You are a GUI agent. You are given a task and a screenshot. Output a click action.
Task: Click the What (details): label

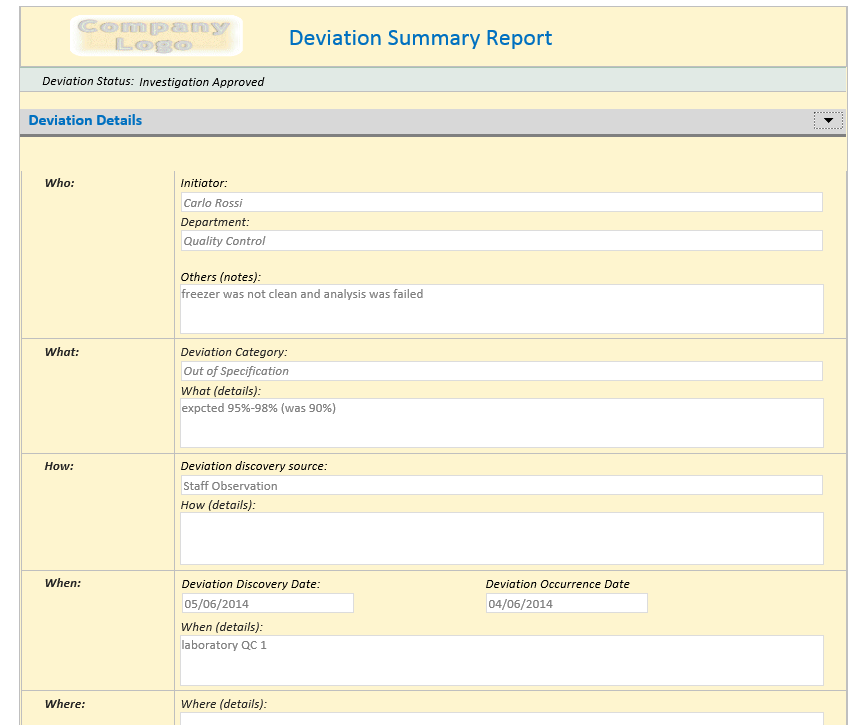point(221,391)
